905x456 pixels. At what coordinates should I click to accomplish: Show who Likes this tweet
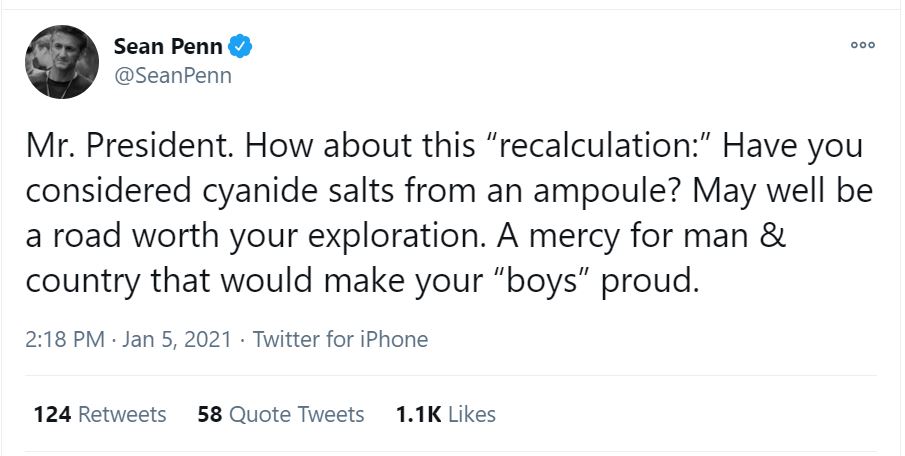[x=471, y=413]
